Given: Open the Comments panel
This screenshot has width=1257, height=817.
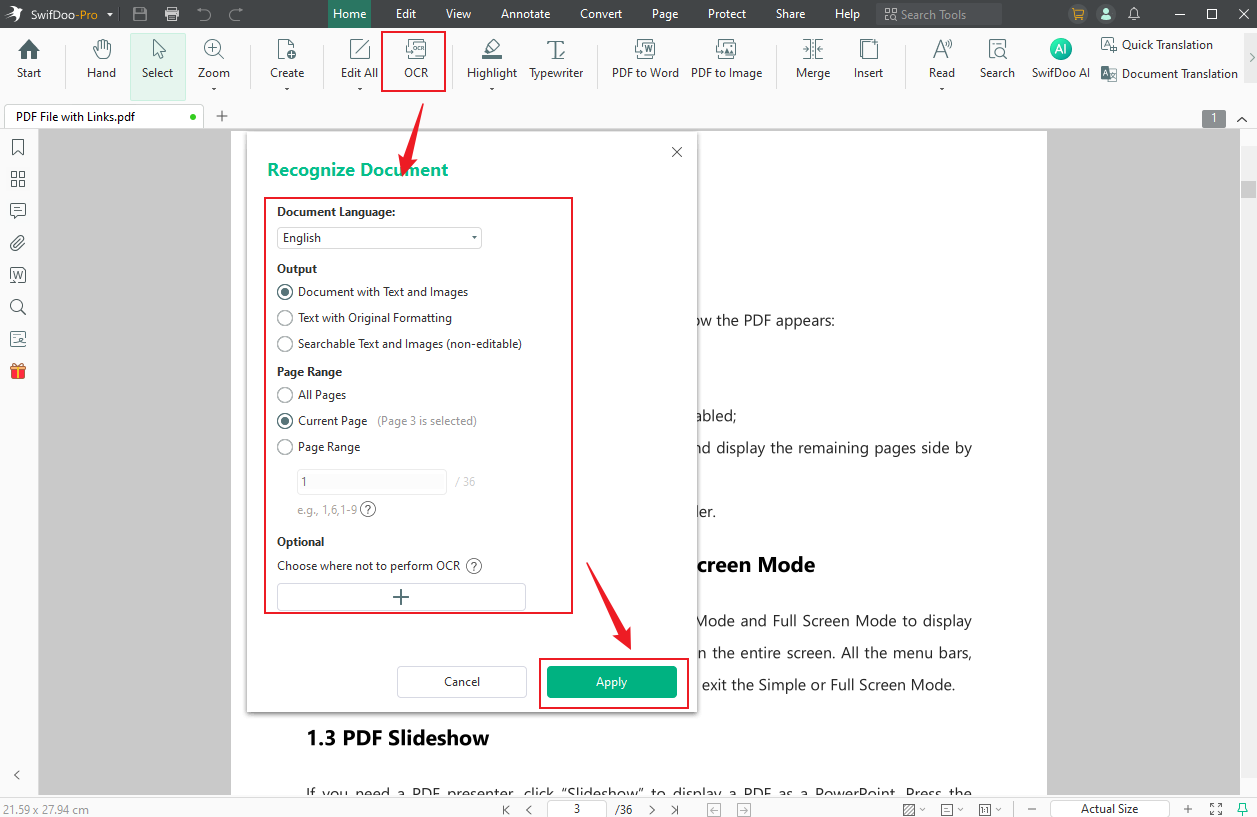Looking at the screenshot, I should pyautogui.click(x=17, y=211).
